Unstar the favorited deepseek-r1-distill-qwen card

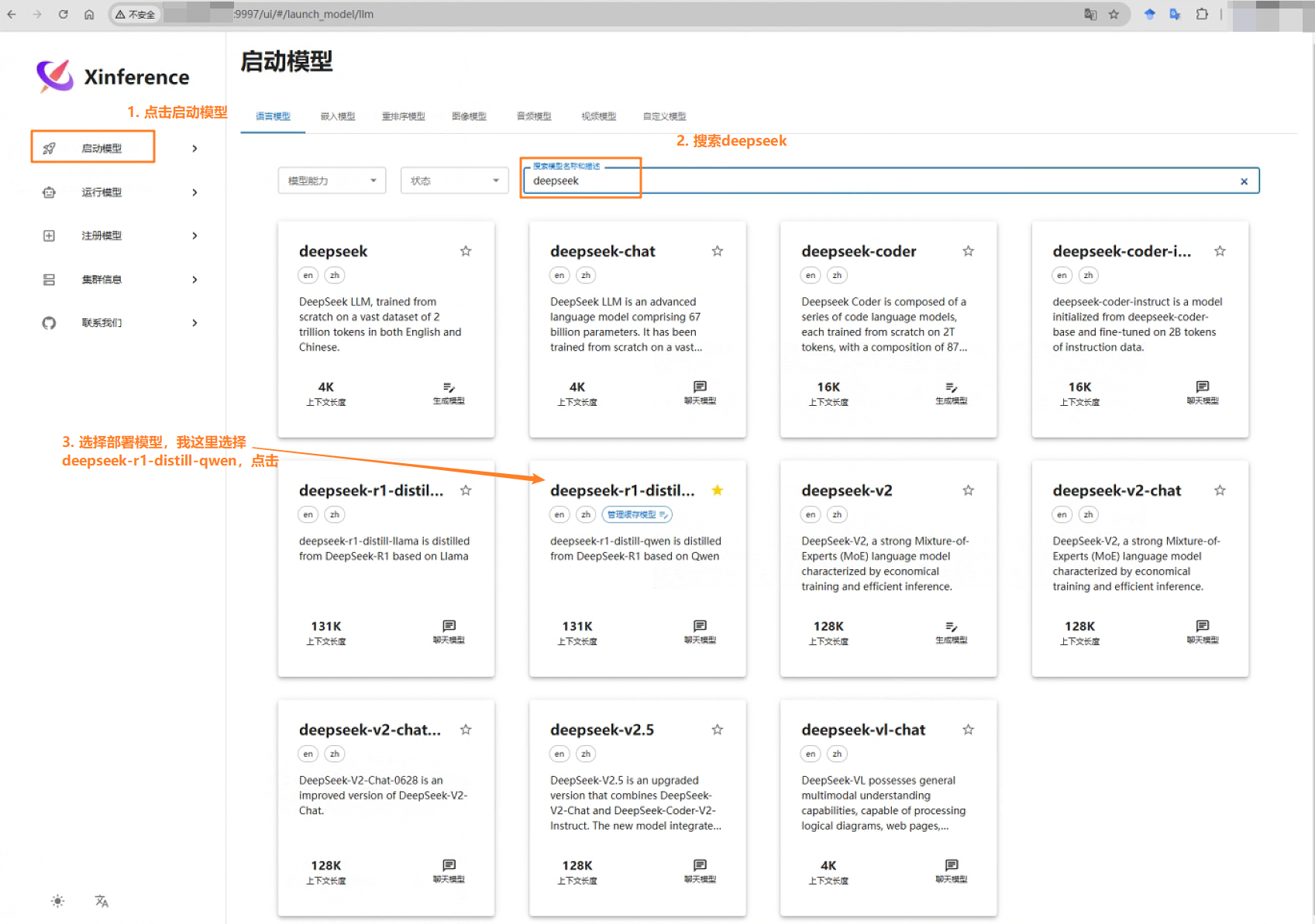coord(718,490)
